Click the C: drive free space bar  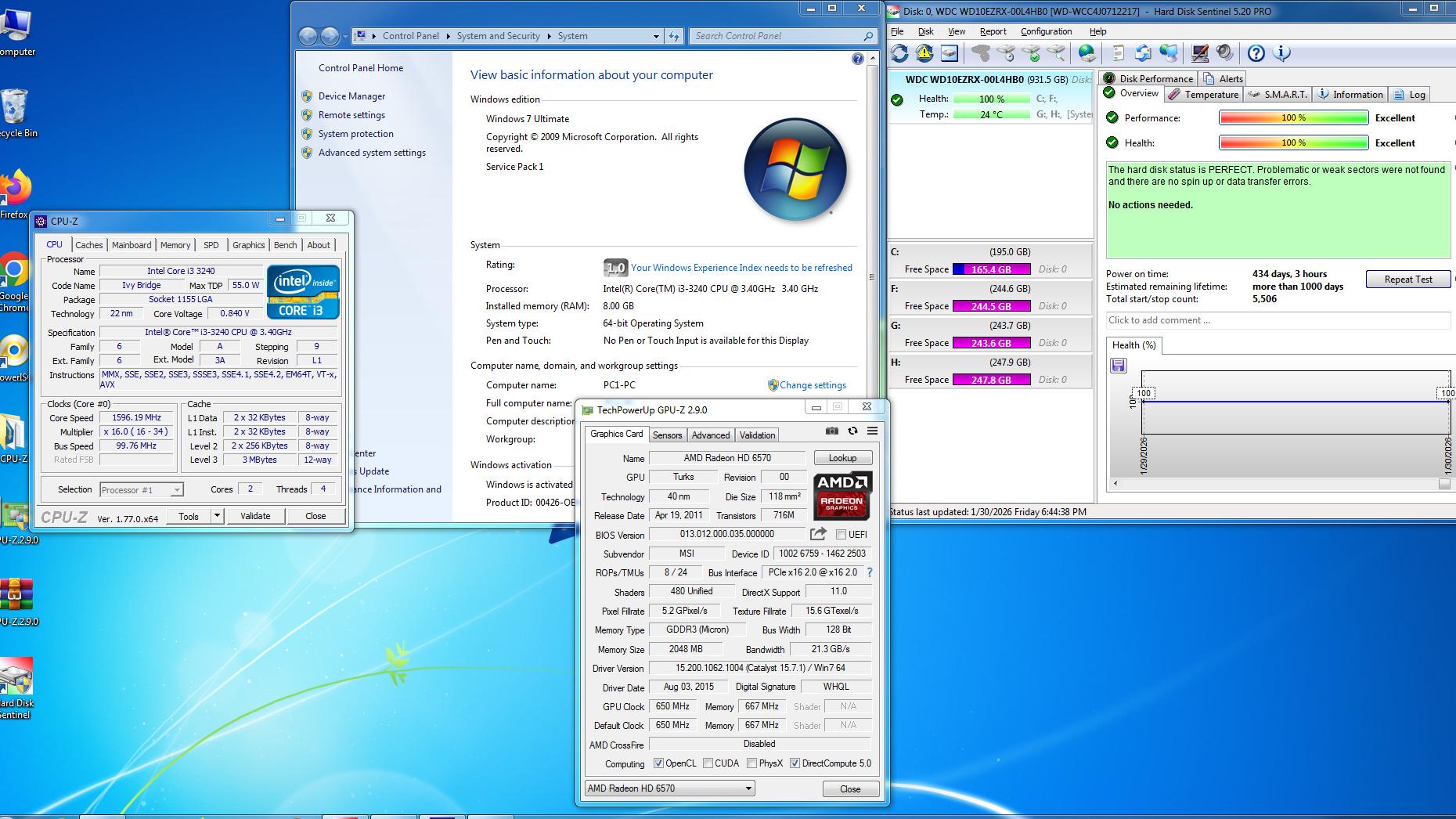click(x=991, y=269)
